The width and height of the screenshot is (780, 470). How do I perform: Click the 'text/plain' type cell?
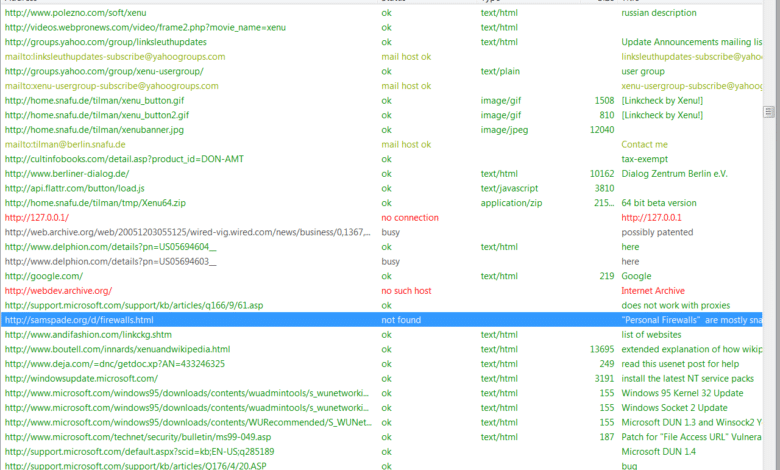pyautogui.click(x=500, y=72)
